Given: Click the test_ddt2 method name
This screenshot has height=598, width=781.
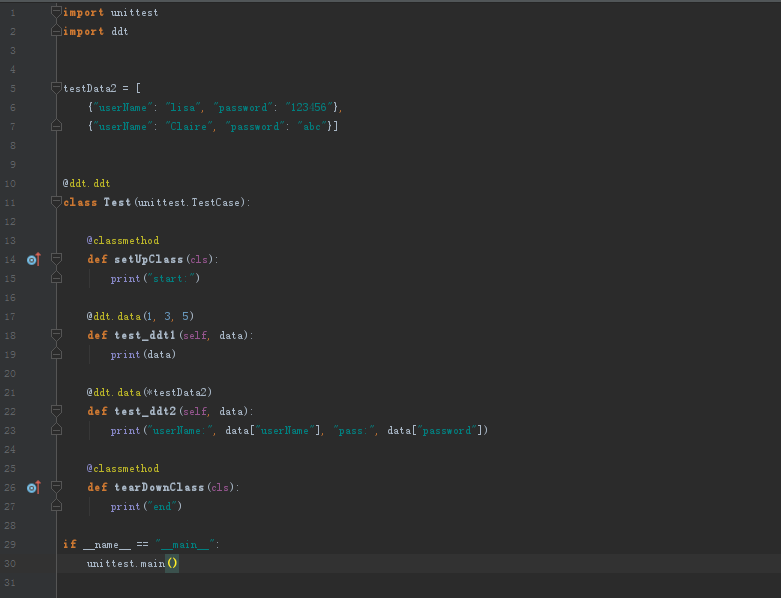Looking at the screenshot, I should pyautogui.click(x=145, y=411).
